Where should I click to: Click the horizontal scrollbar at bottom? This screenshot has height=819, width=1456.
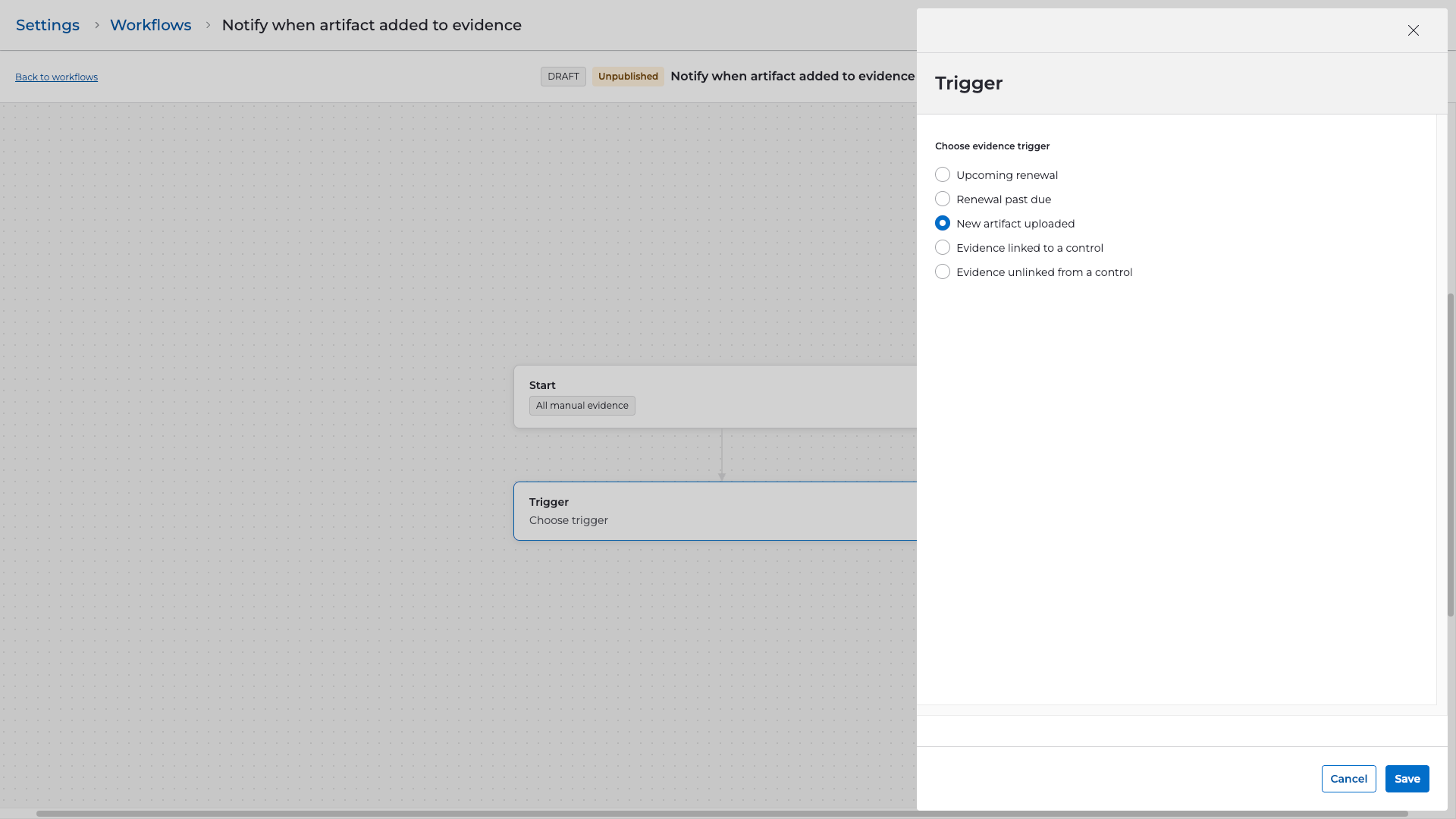click(x=720, y=814)
